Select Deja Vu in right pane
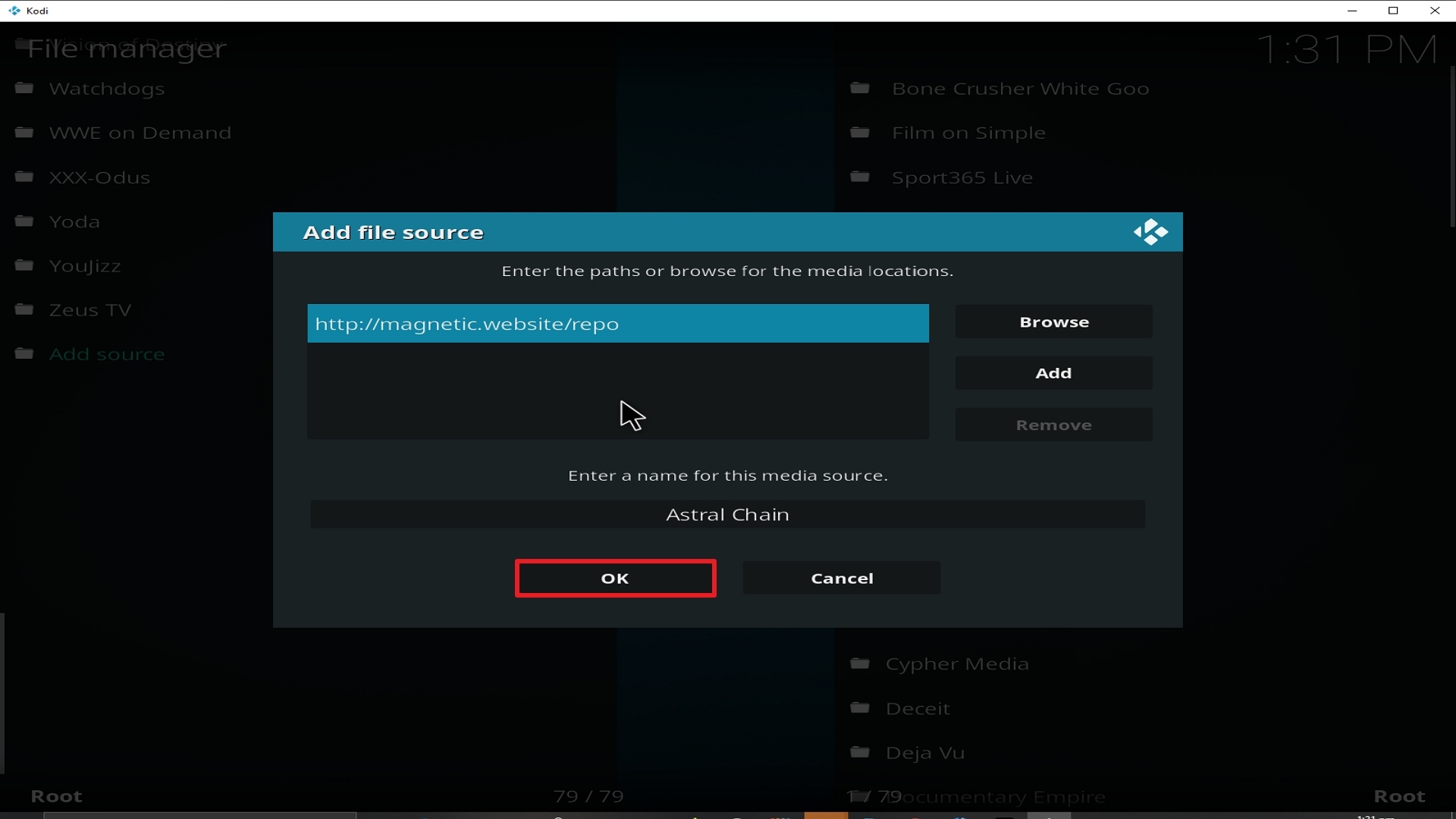Viewport: 1456px width, 819px height. click(925, 753)
